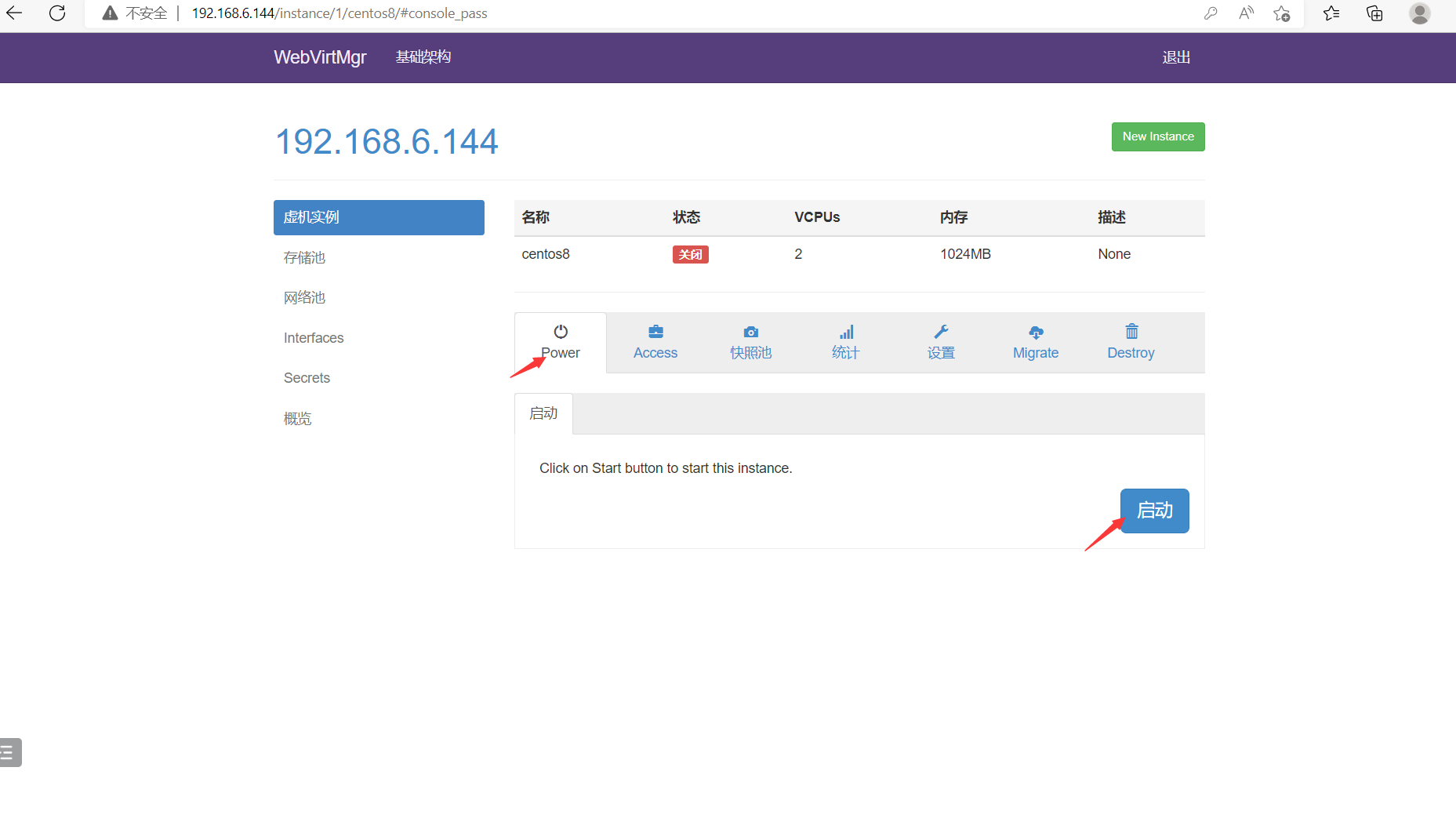Click the 描述 column header

click(1112, 217)
